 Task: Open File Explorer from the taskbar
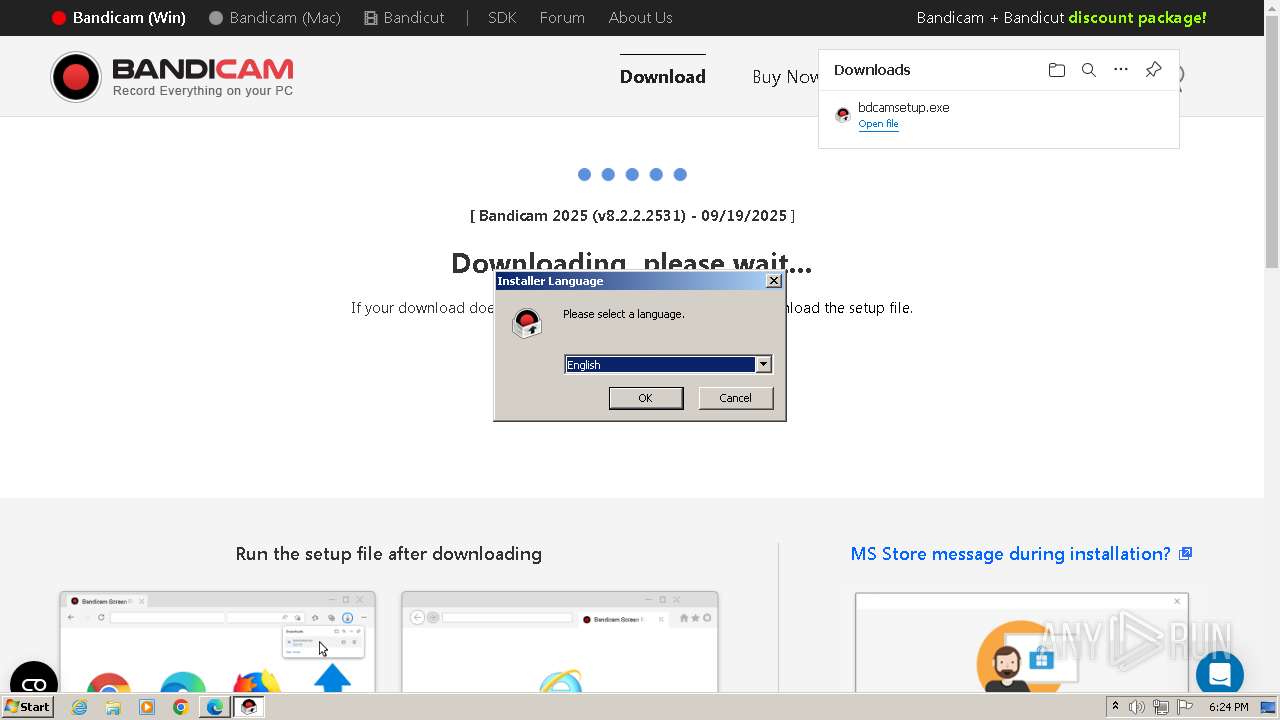coord(113,707)
